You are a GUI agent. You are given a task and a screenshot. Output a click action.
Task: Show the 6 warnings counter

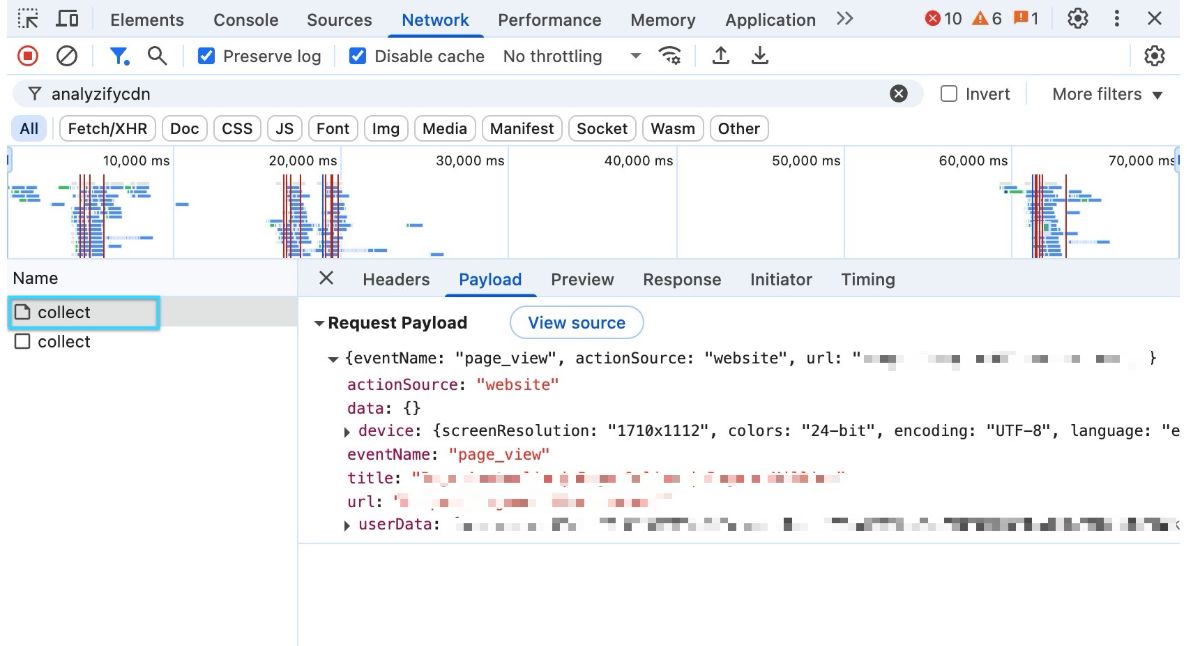(x=987, y=19)
